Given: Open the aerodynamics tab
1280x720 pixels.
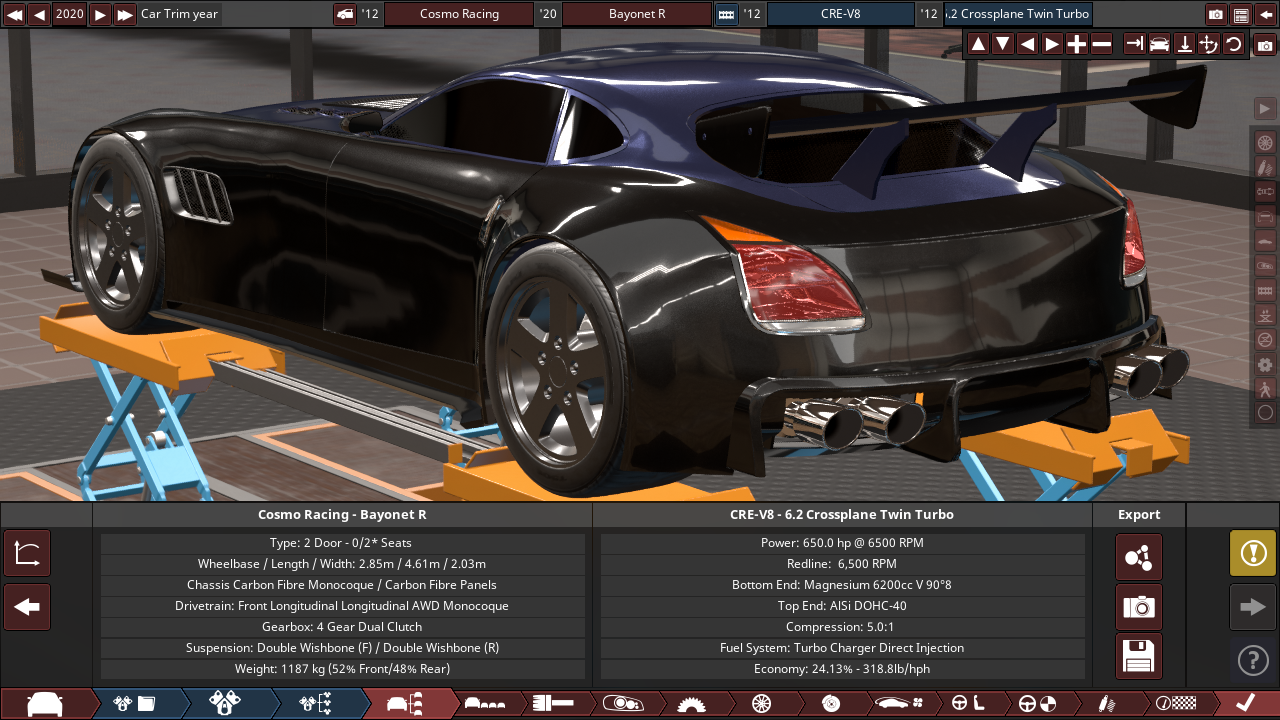Looking at the screenshot, I should pyautogui.click(x=897, y=704).
